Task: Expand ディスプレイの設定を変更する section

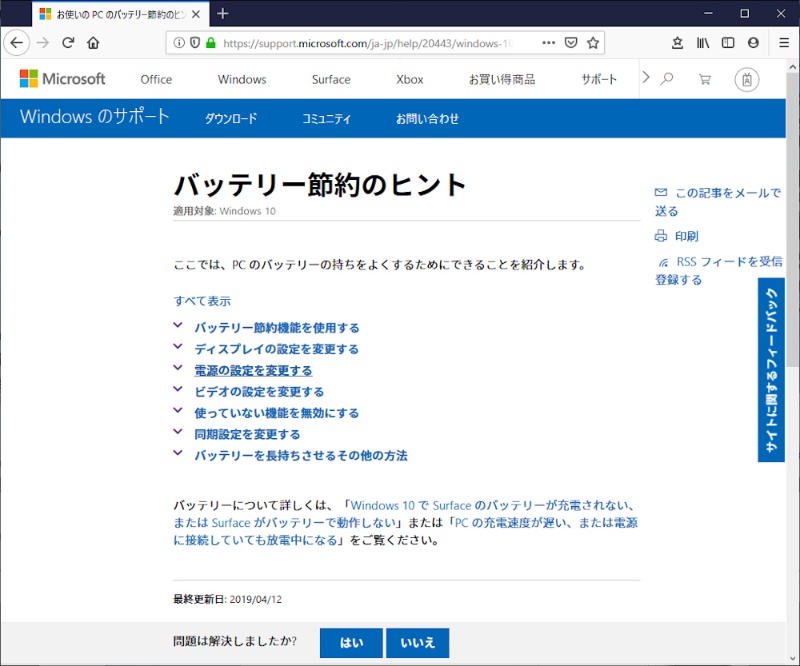Action: click(x=276, y=349)
